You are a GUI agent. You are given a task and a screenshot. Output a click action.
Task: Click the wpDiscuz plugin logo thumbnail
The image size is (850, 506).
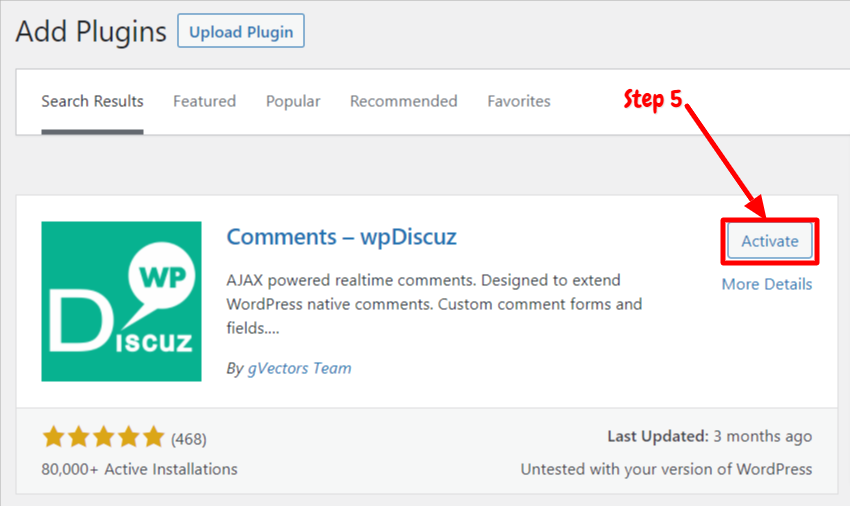pyautogui.click(x=121, y=301)
